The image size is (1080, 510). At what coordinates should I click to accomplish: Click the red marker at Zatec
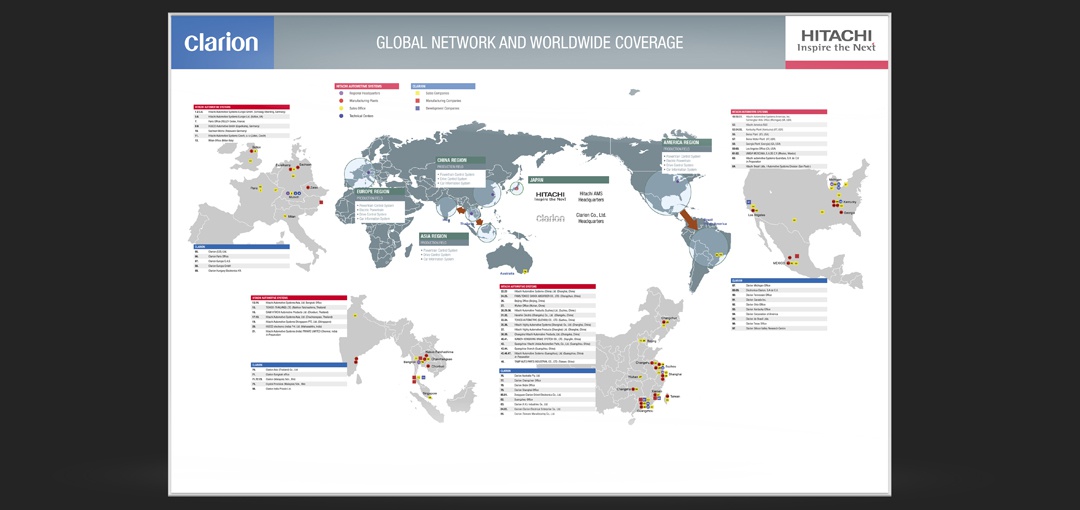pyautogui.click(x=308, y=187)
